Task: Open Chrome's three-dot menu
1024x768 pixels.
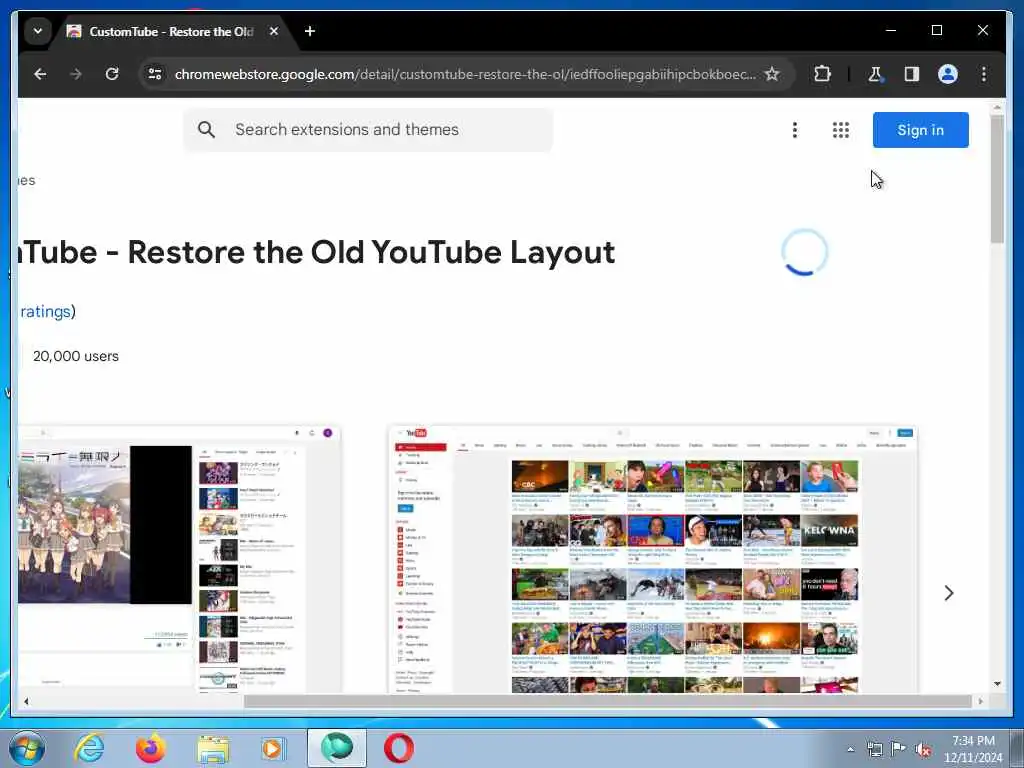Action: pyautogui.click(x=984, y=74)
